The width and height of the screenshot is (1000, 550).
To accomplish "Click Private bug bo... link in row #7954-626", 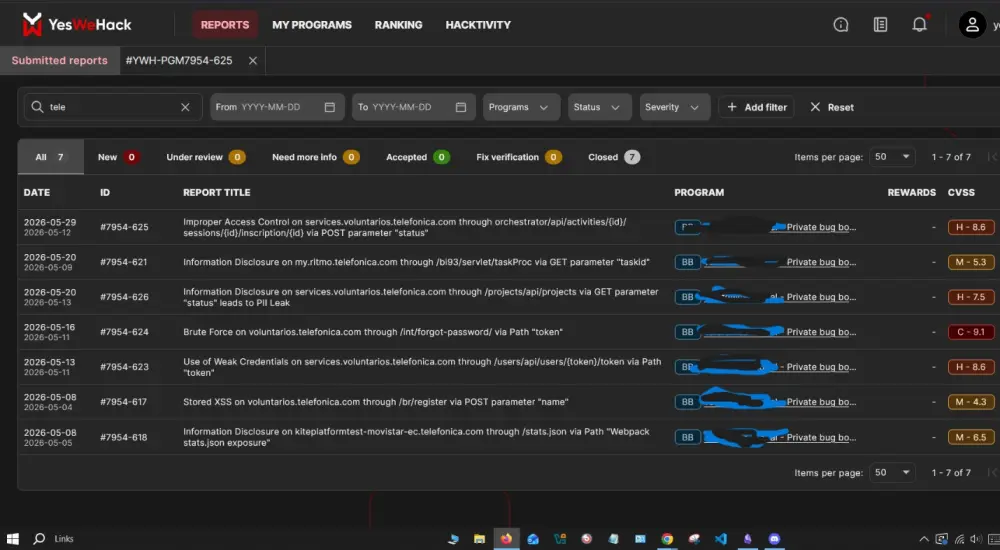I will click(821, 297).
